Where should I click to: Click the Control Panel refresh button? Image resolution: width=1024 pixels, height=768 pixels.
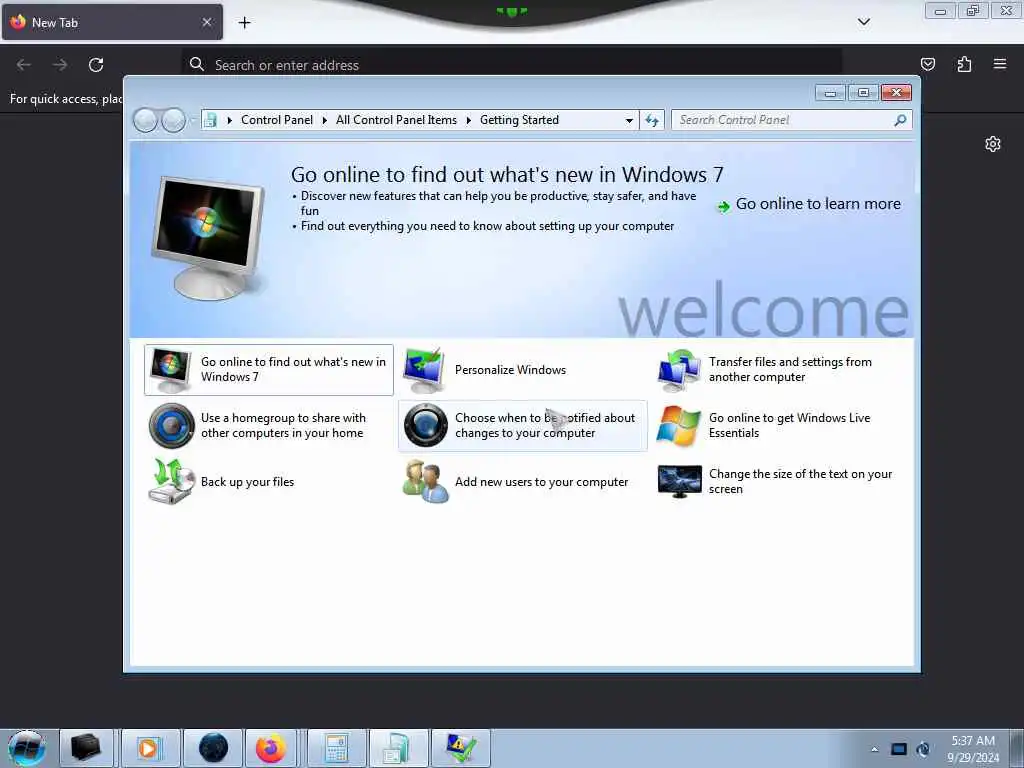click(x=652, y=120)
